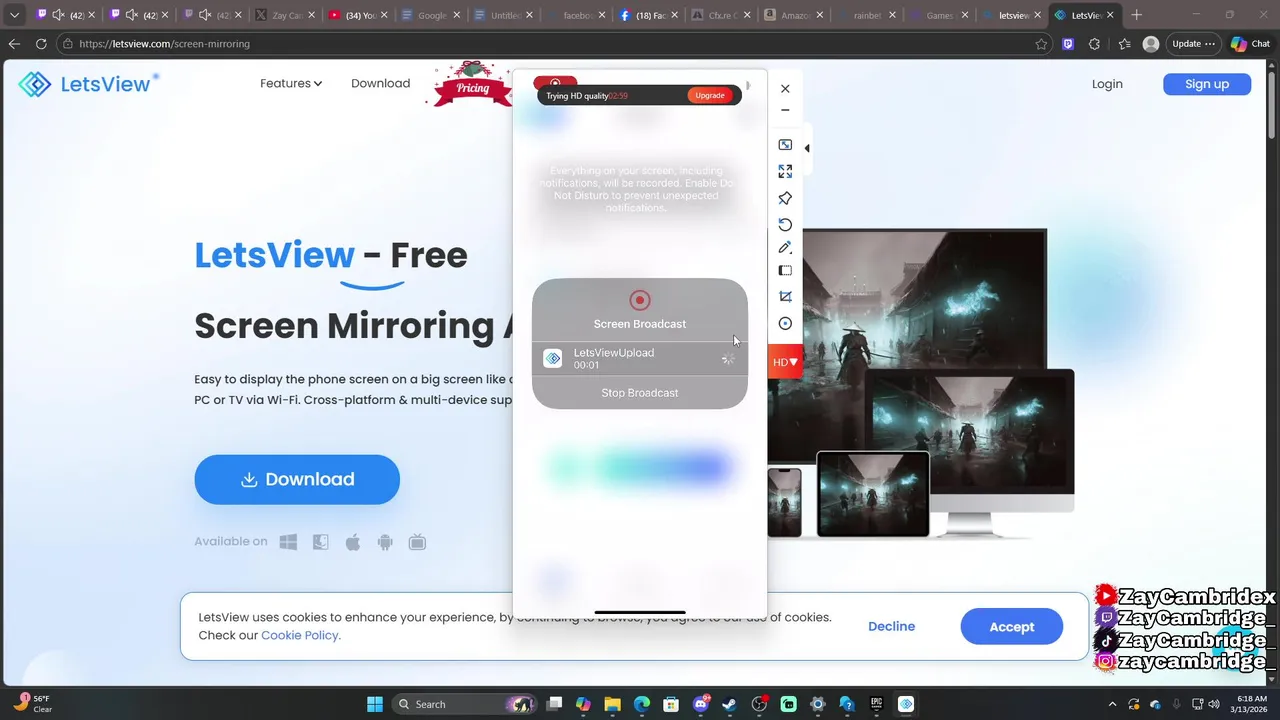Open Epic Games from the taskbar
1280x720 pixels.
coord(876,704)
